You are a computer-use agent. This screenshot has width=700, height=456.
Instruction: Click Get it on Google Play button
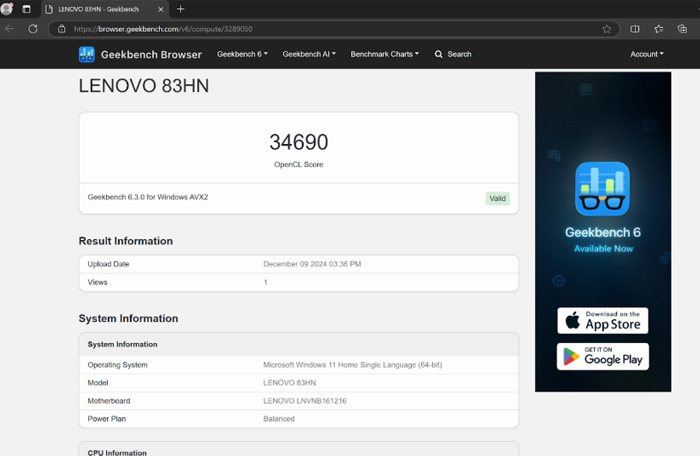point(603,356)
